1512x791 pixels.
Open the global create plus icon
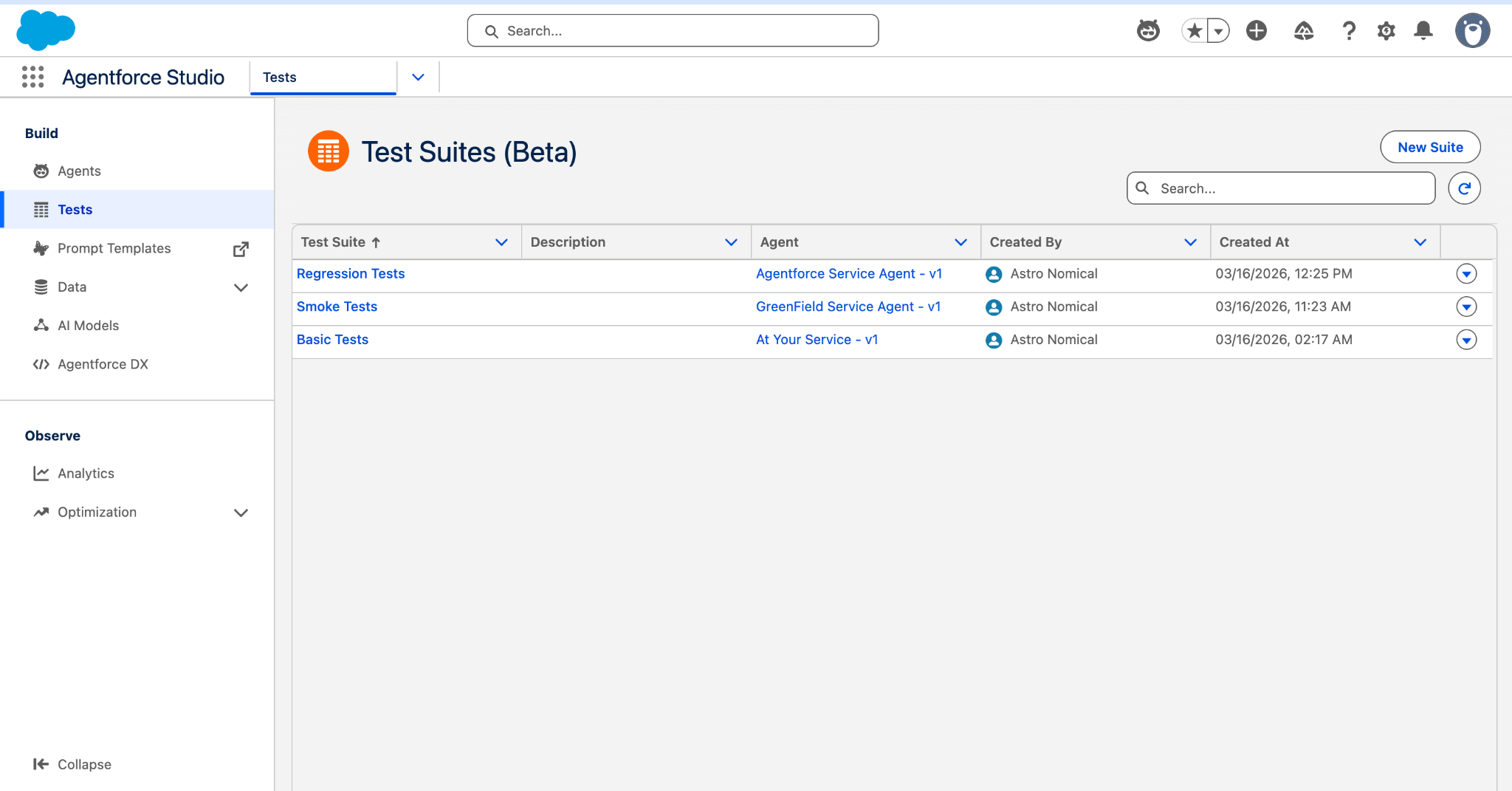pyautogui.click(x=1256, y=31)
